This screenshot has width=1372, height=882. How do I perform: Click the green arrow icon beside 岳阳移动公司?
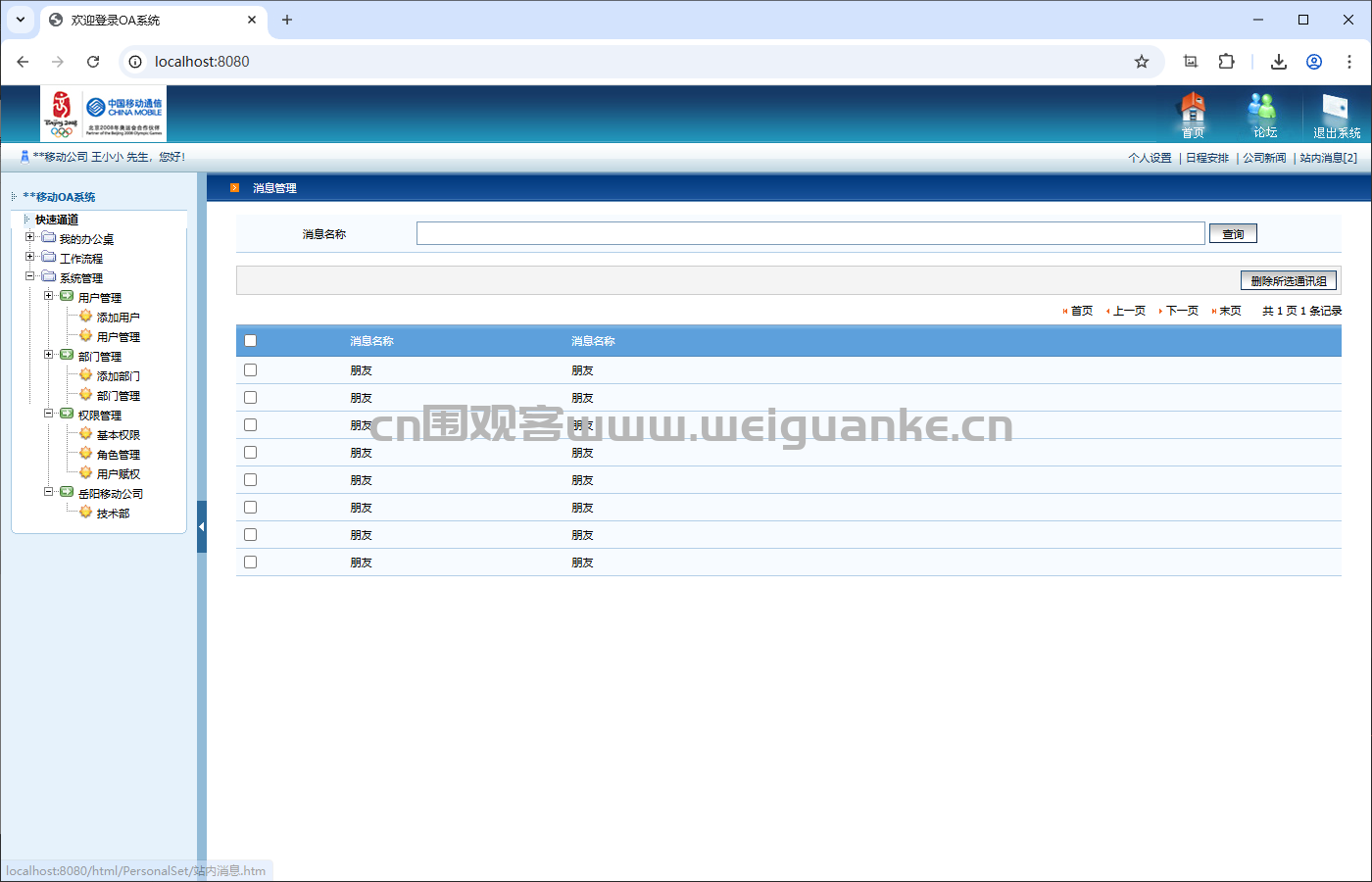click(x=67, y=492)
